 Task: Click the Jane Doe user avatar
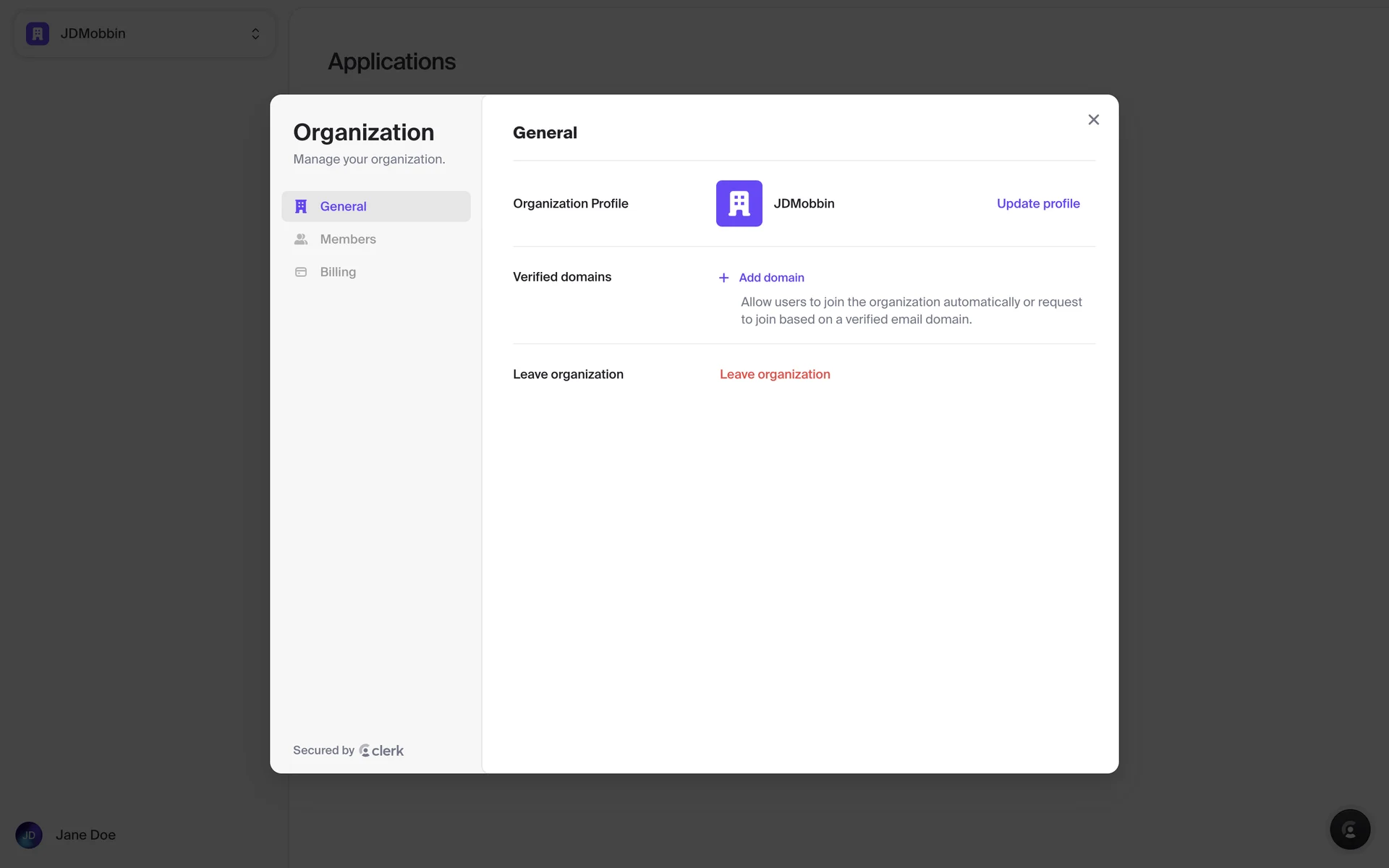(29, 835)
